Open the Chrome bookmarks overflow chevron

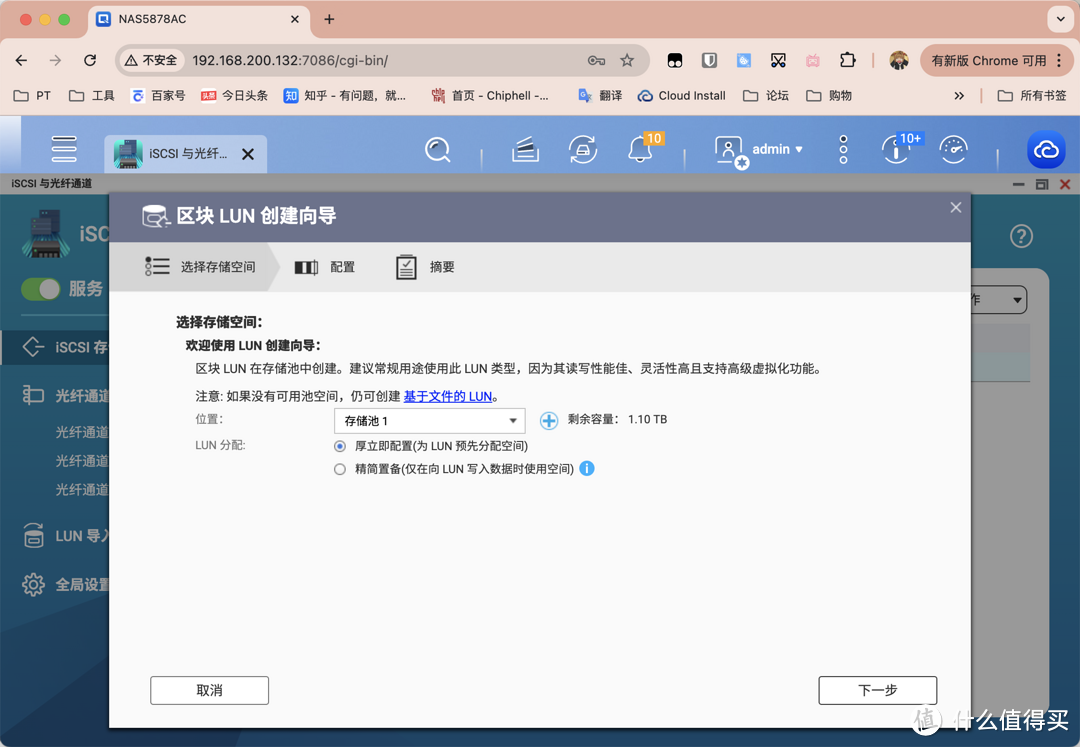959,95
